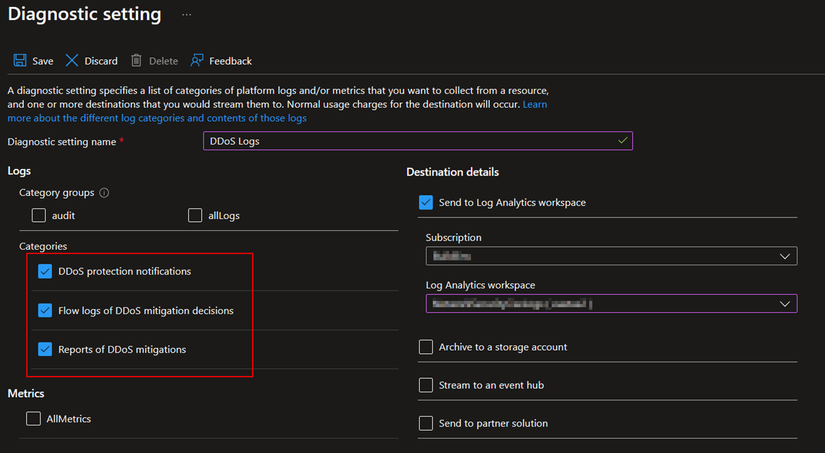Click the Reports of DDoS mitigations label
This screenshot has width=825, height=453.
[x=122, y=349]
